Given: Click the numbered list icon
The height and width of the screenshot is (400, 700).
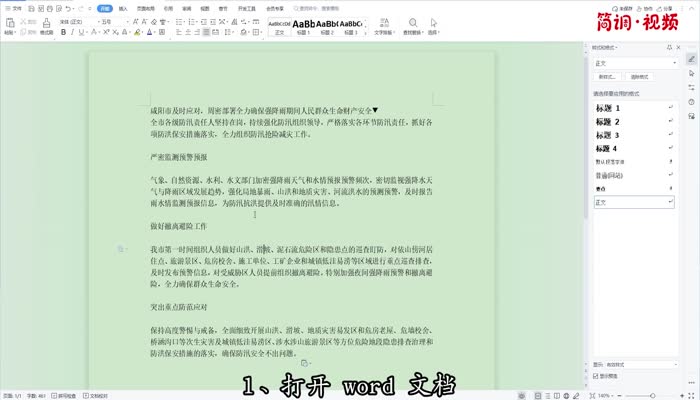Looking at the screenshot, I should tap(192, 21).
